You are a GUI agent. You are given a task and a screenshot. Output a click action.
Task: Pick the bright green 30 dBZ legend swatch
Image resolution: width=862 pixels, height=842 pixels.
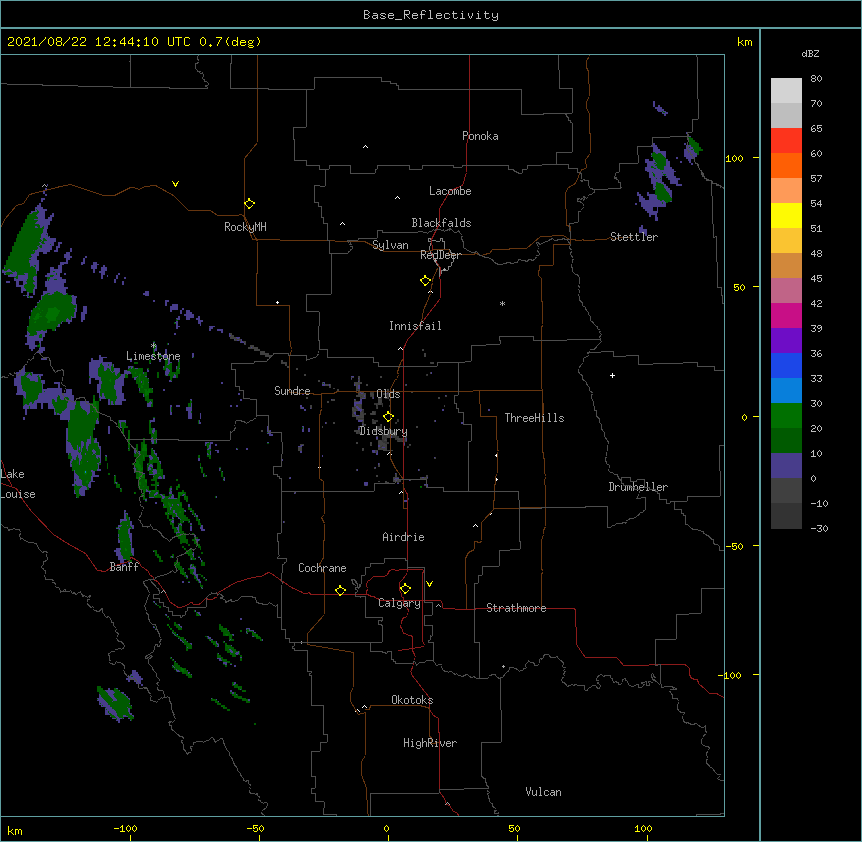tap(786, 416)
